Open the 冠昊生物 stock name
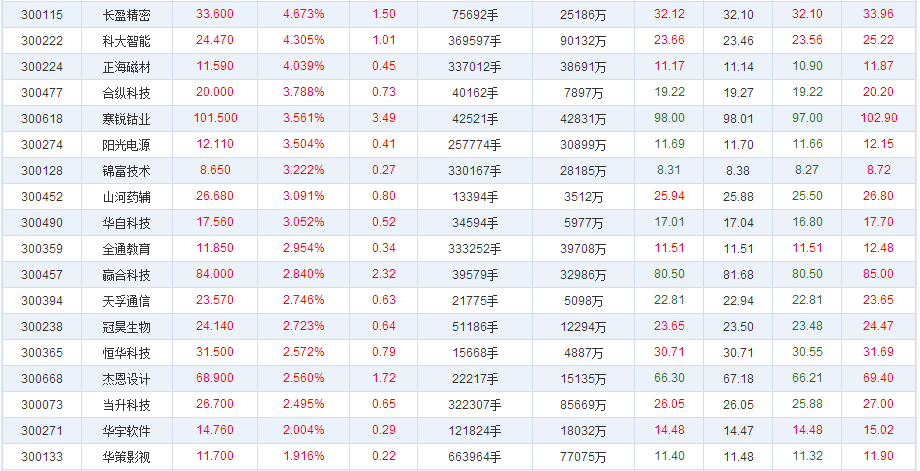Viewport: 920px width, 471px height. coord(126,327)
